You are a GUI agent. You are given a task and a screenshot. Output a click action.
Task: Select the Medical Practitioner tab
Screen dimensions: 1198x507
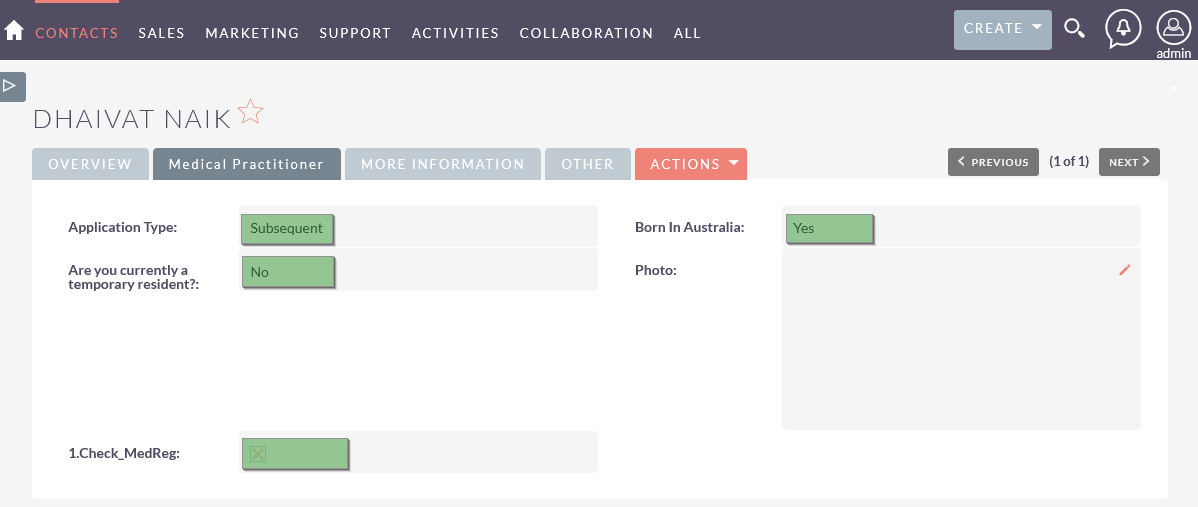(246, 164)
